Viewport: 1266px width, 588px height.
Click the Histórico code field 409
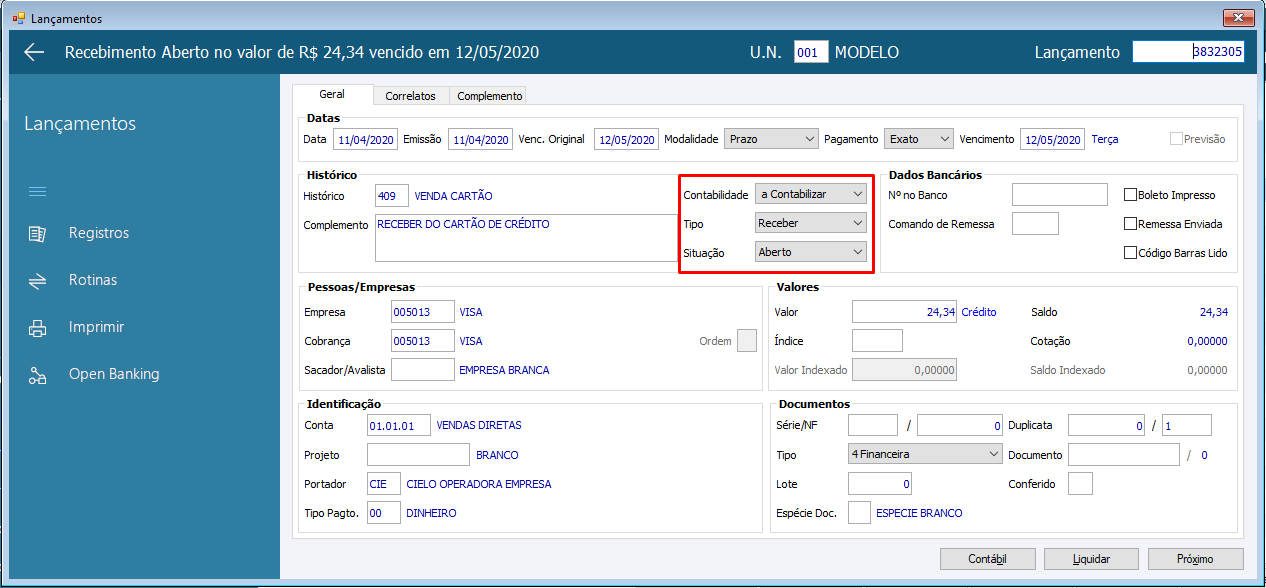[391, 196]
